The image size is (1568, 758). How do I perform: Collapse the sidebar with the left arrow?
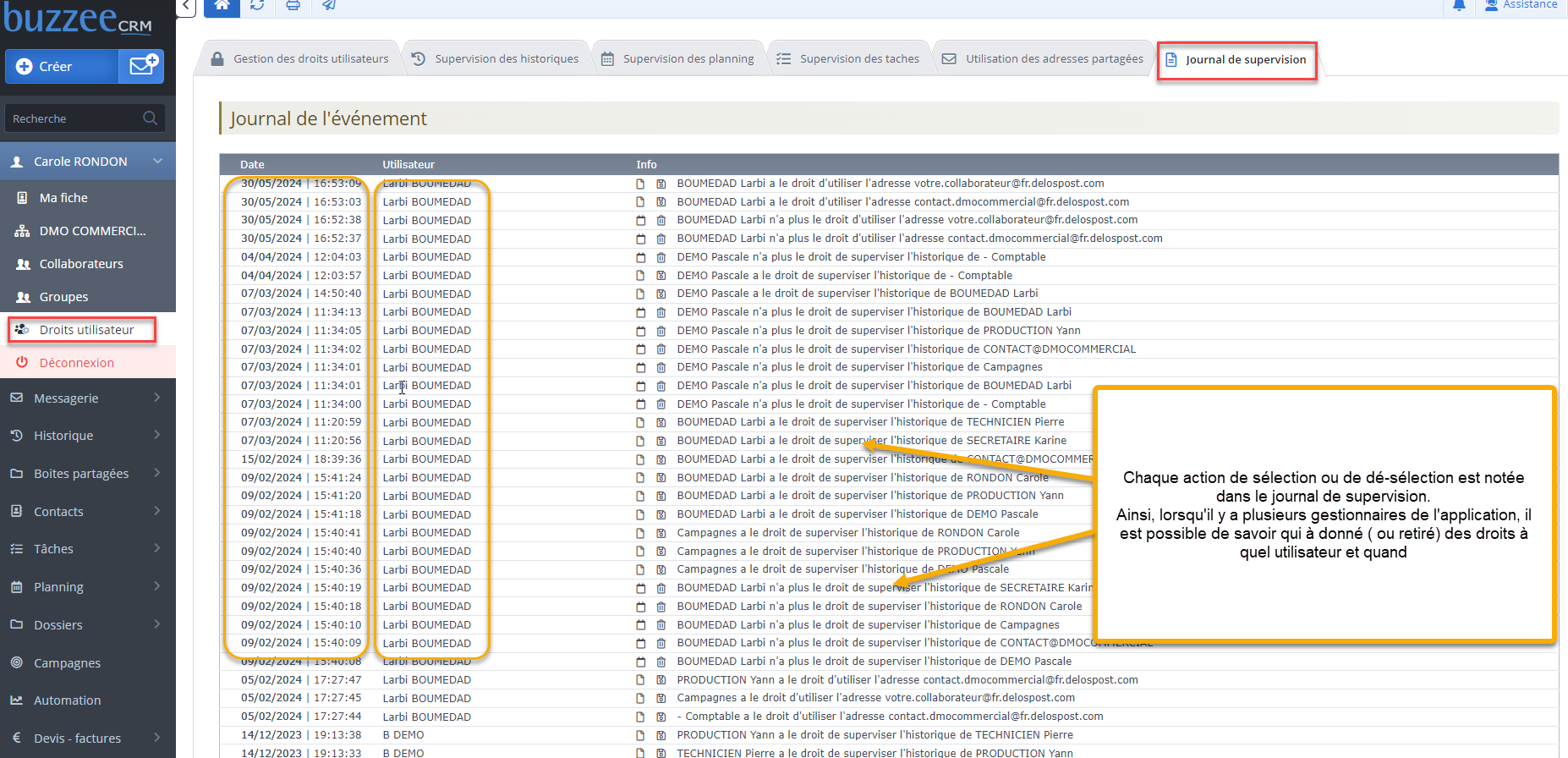187,6
